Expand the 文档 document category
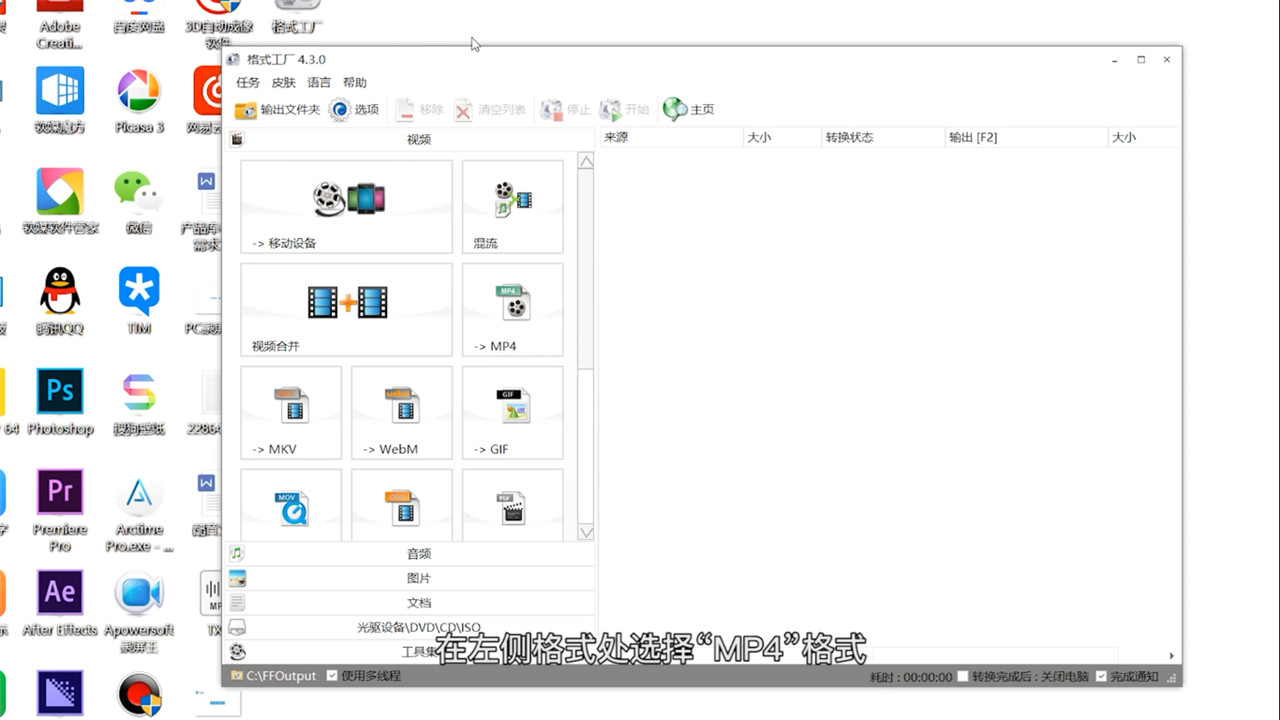The width and height of the screenshot is (1280, 720). [410, 603]
